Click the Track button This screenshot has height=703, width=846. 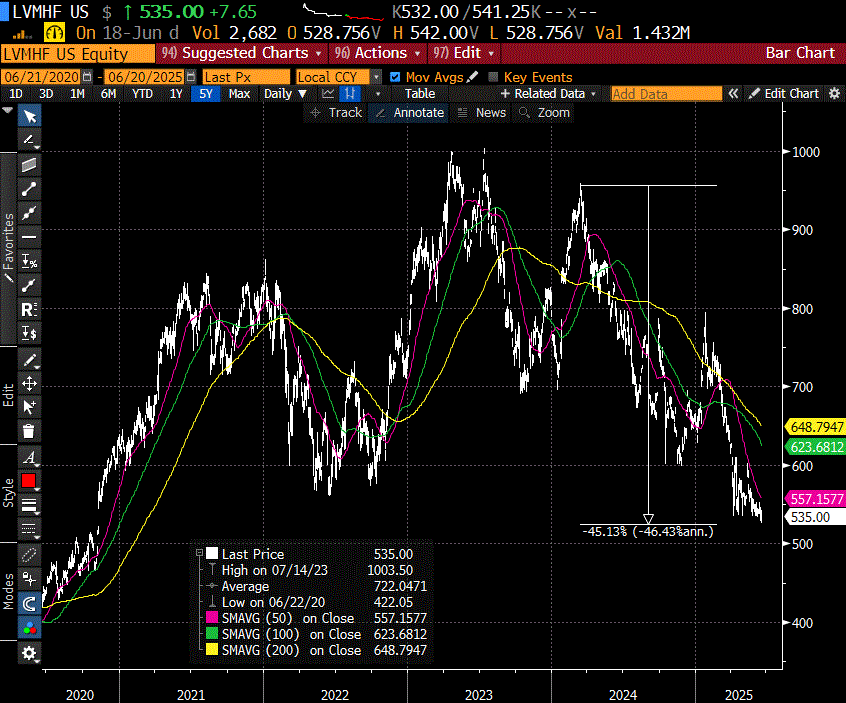337,112
